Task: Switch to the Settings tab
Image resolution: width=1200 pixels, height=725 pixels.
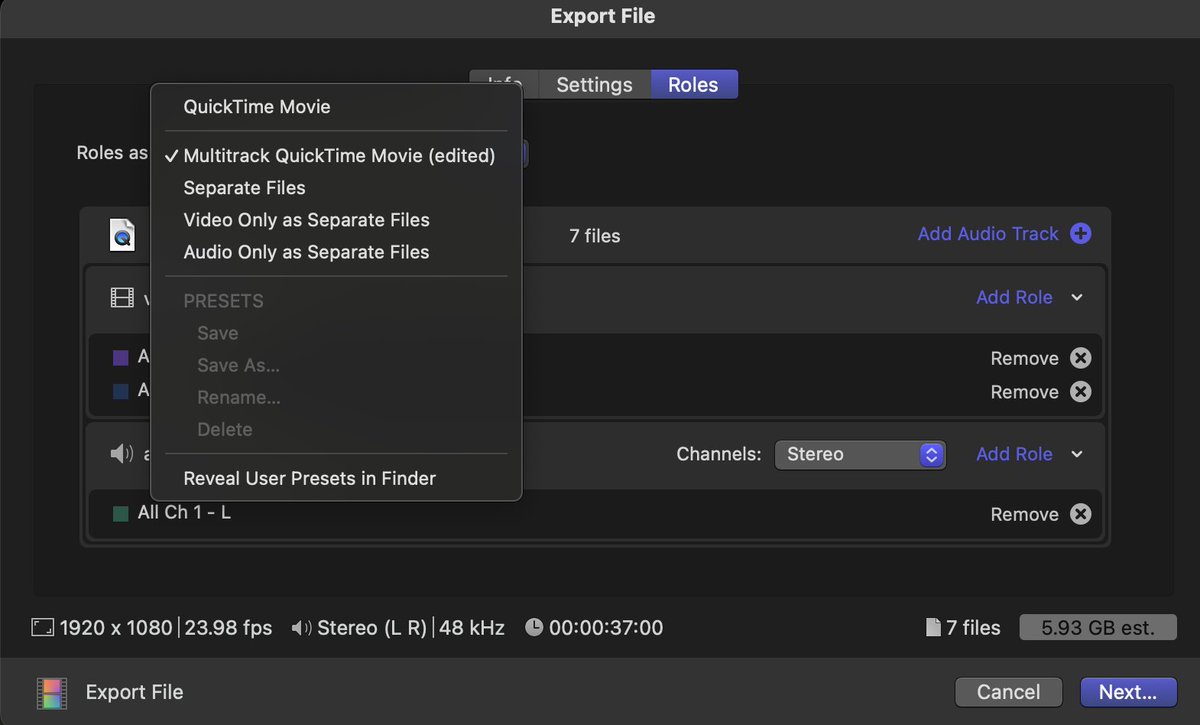Action: click(594, 84)
